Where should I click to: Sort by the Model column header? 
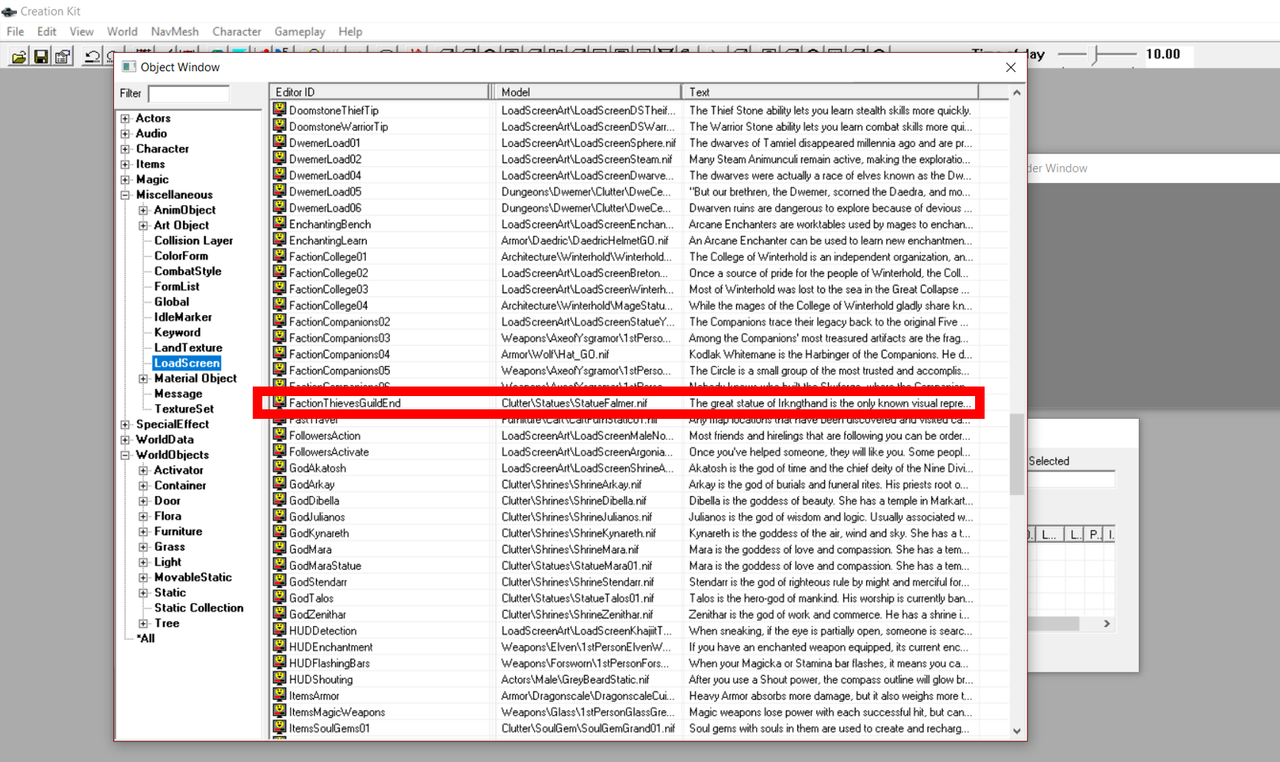(x=588, y=92)
